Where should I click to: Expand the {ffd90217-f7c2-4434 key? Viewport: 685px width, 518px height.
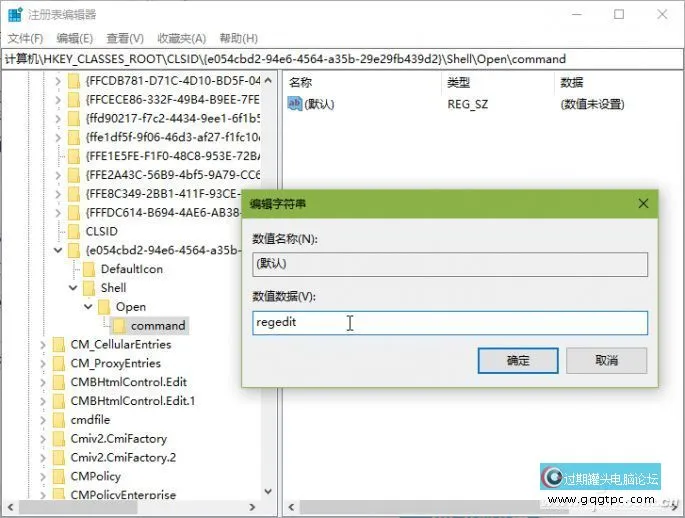click(58, 118)
